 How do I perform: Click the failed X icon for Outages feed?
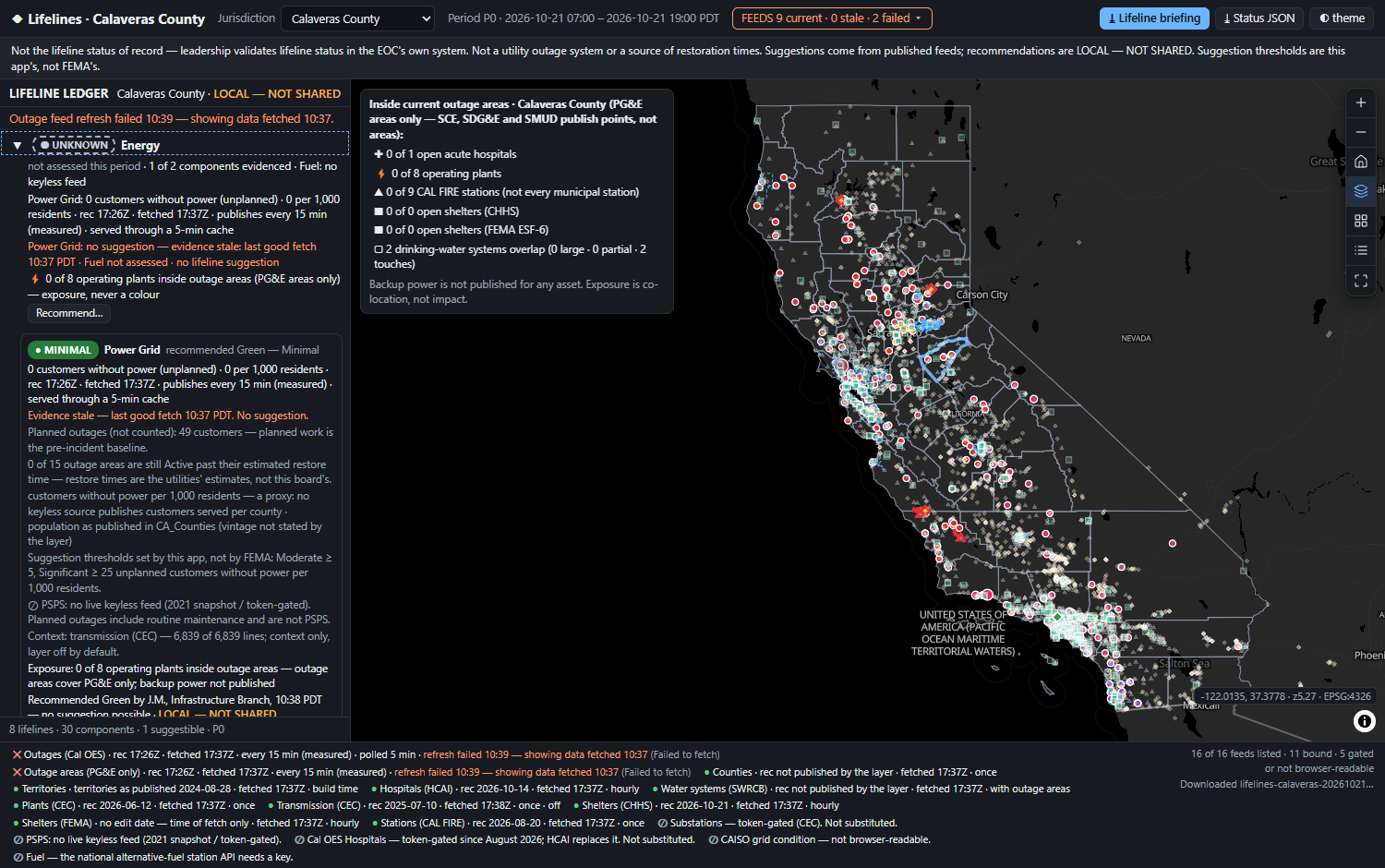17,754
